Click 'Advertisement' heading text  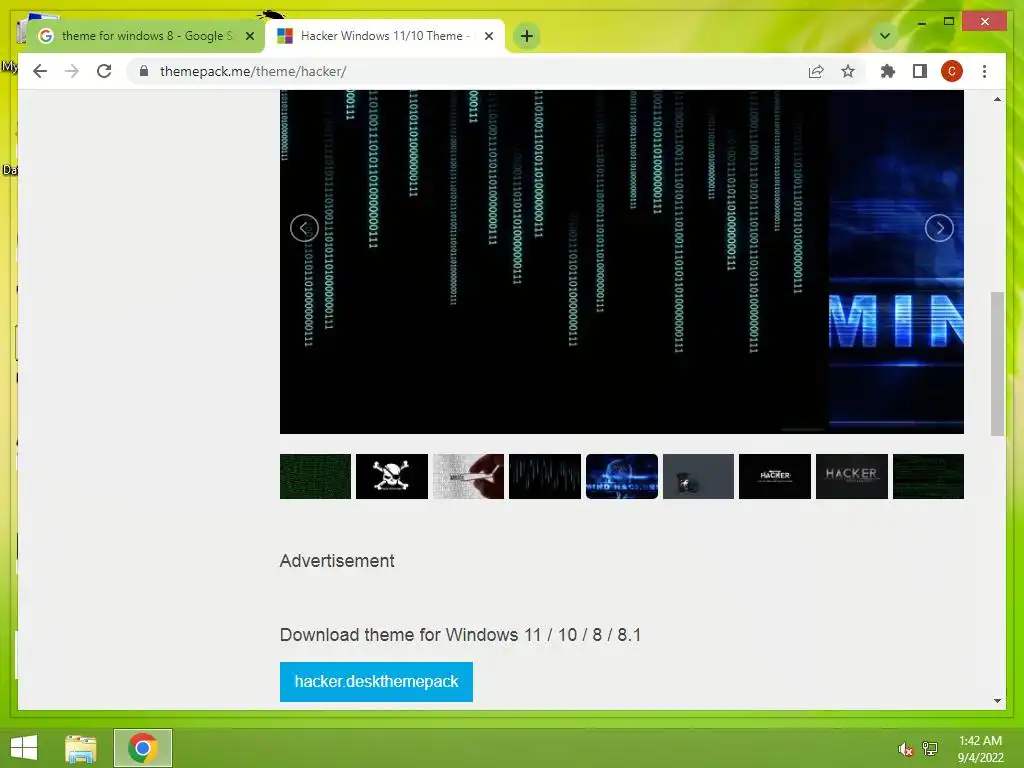(x=337, y=561)
